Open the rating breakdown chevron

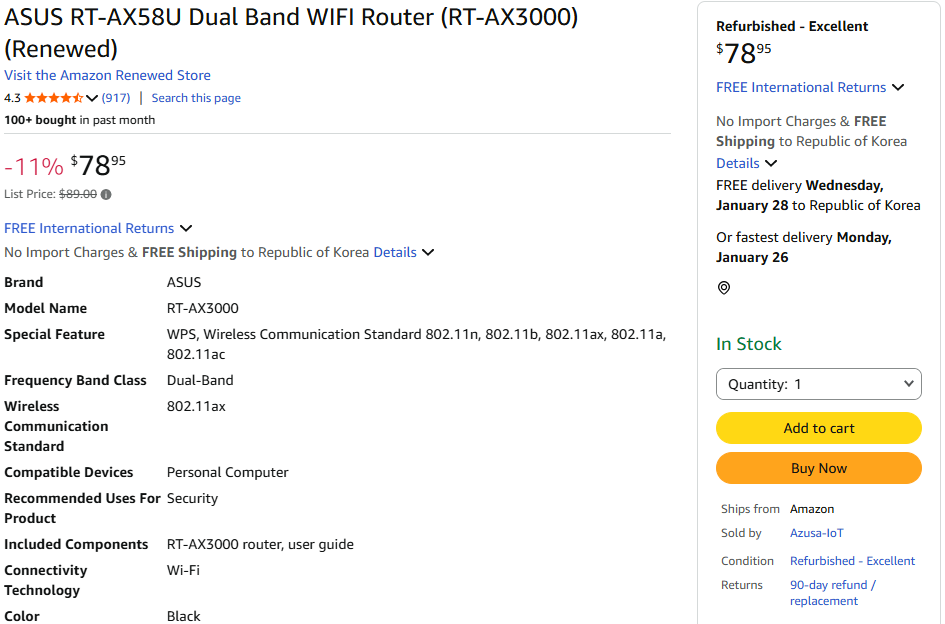(x=93, y=98)
